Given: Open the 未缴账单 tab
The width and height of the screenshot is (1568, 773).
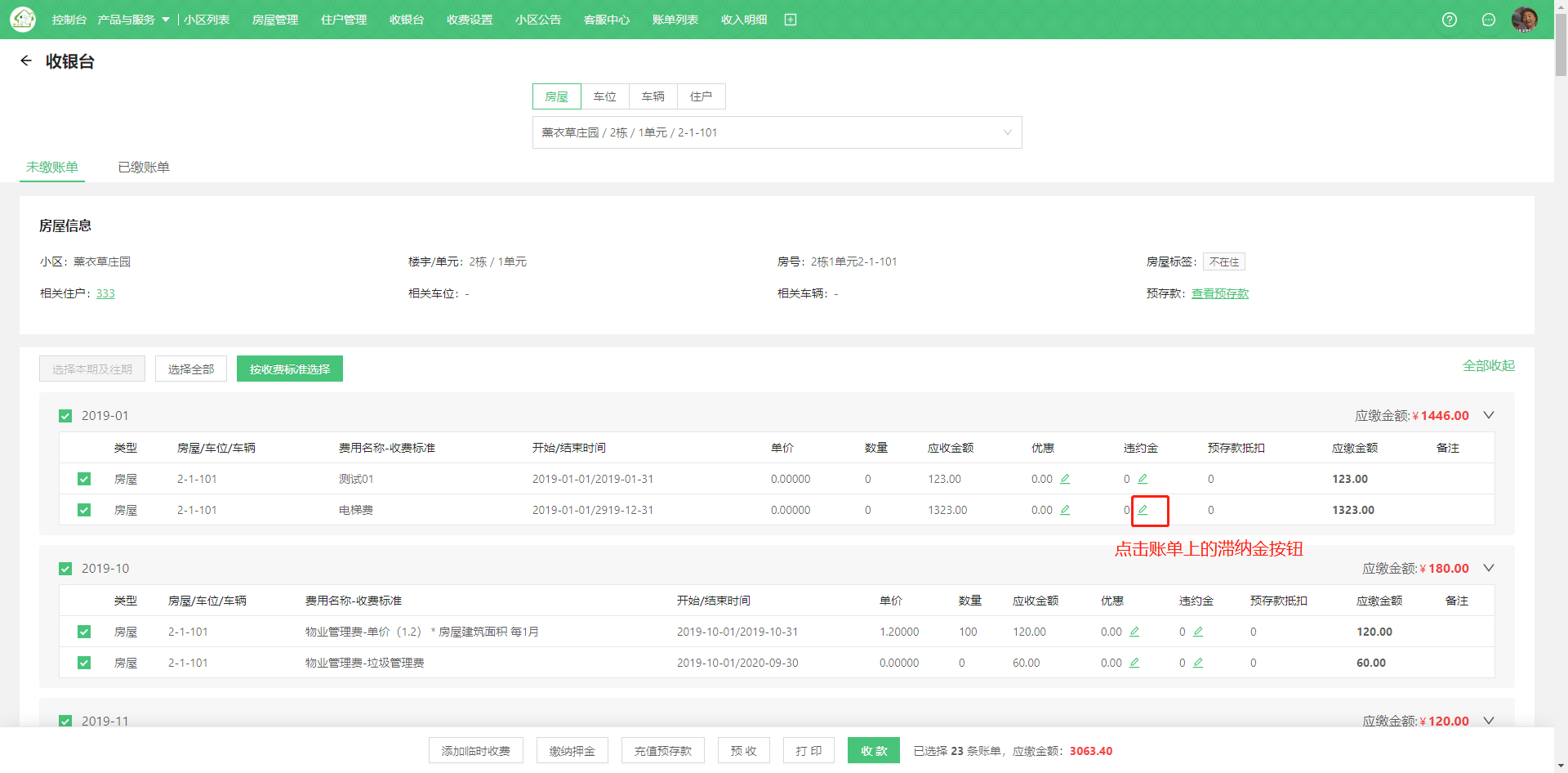Looking at the screenshot, I should (52, 167).
